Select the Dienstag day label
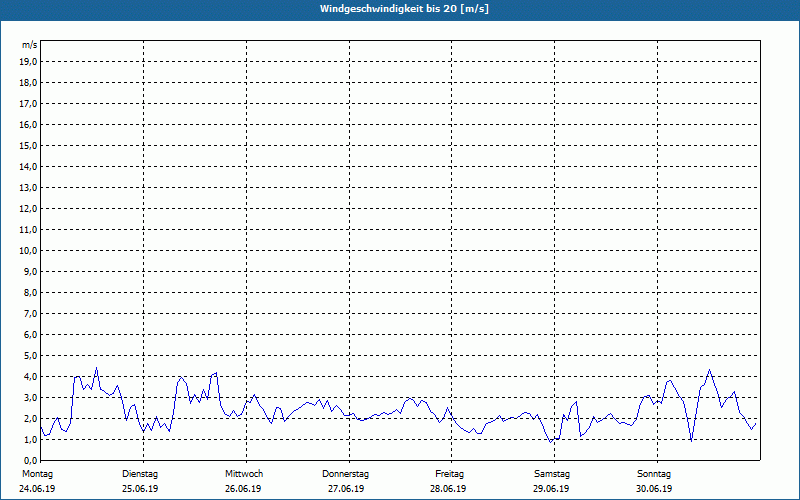 pyautogui.click(x=140, y=474)
